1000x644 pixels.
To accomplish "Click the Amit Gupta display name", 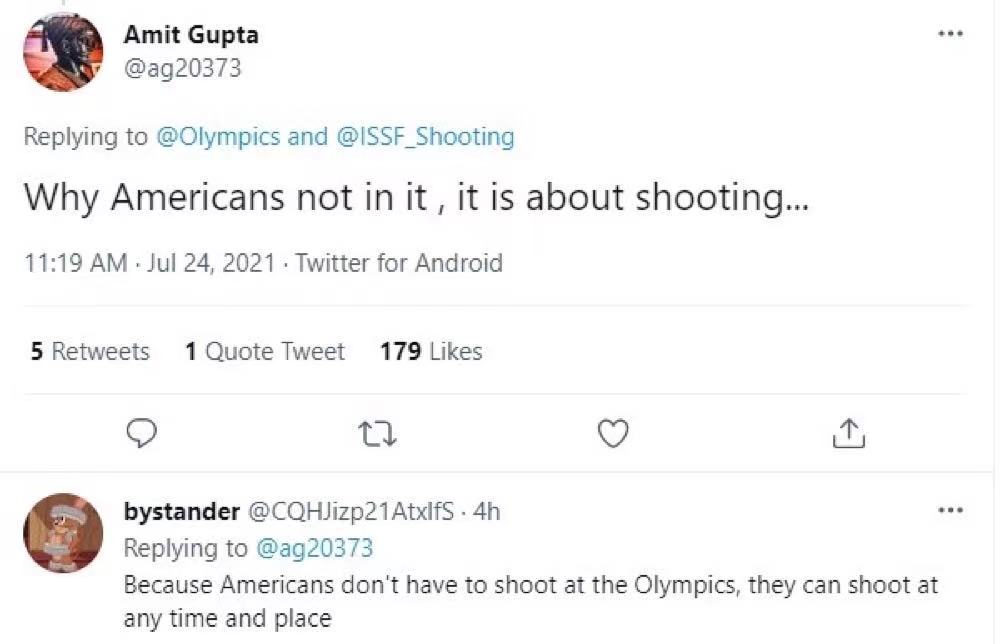I will [x=191, y=34].
